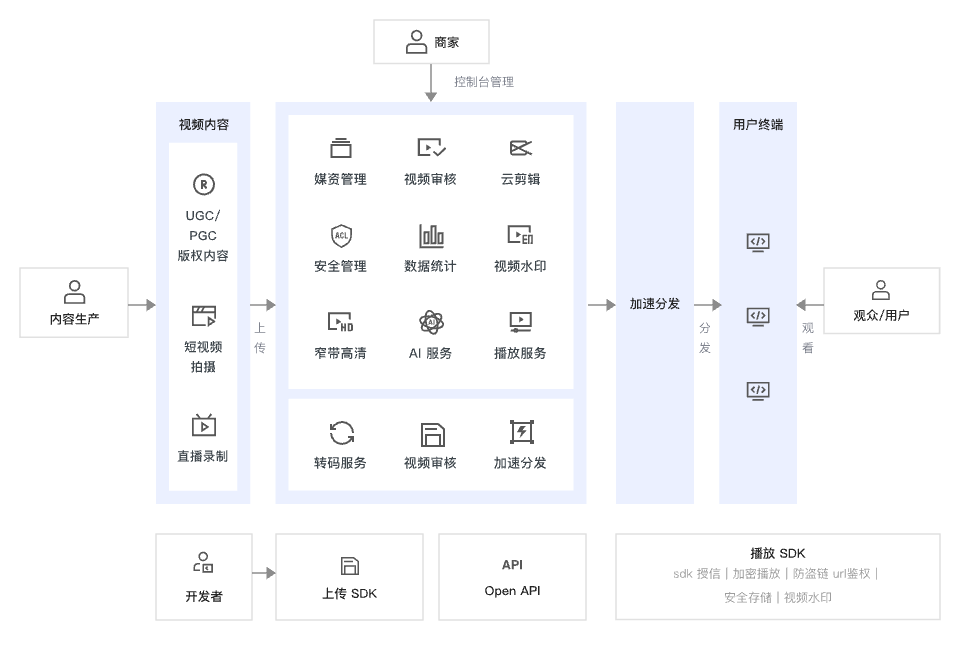960x656 pixels.
Task: Click the 直播录制 live recording TV icon
Action: [204, 425]
